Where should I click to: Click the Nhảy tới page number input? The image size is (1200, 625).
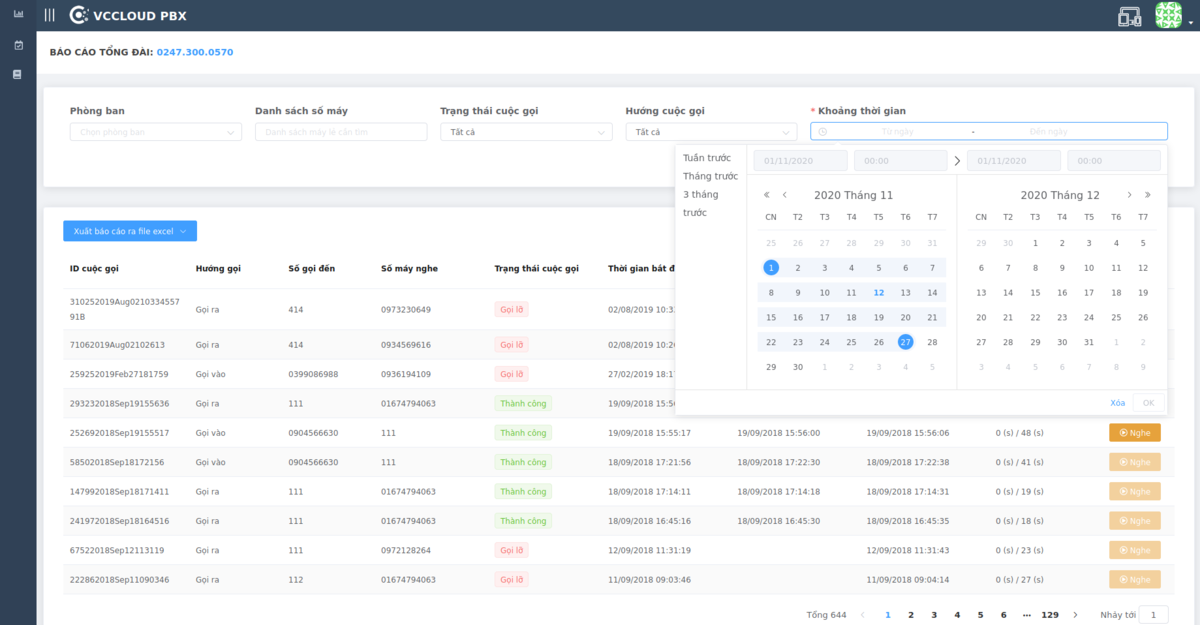1154,615
